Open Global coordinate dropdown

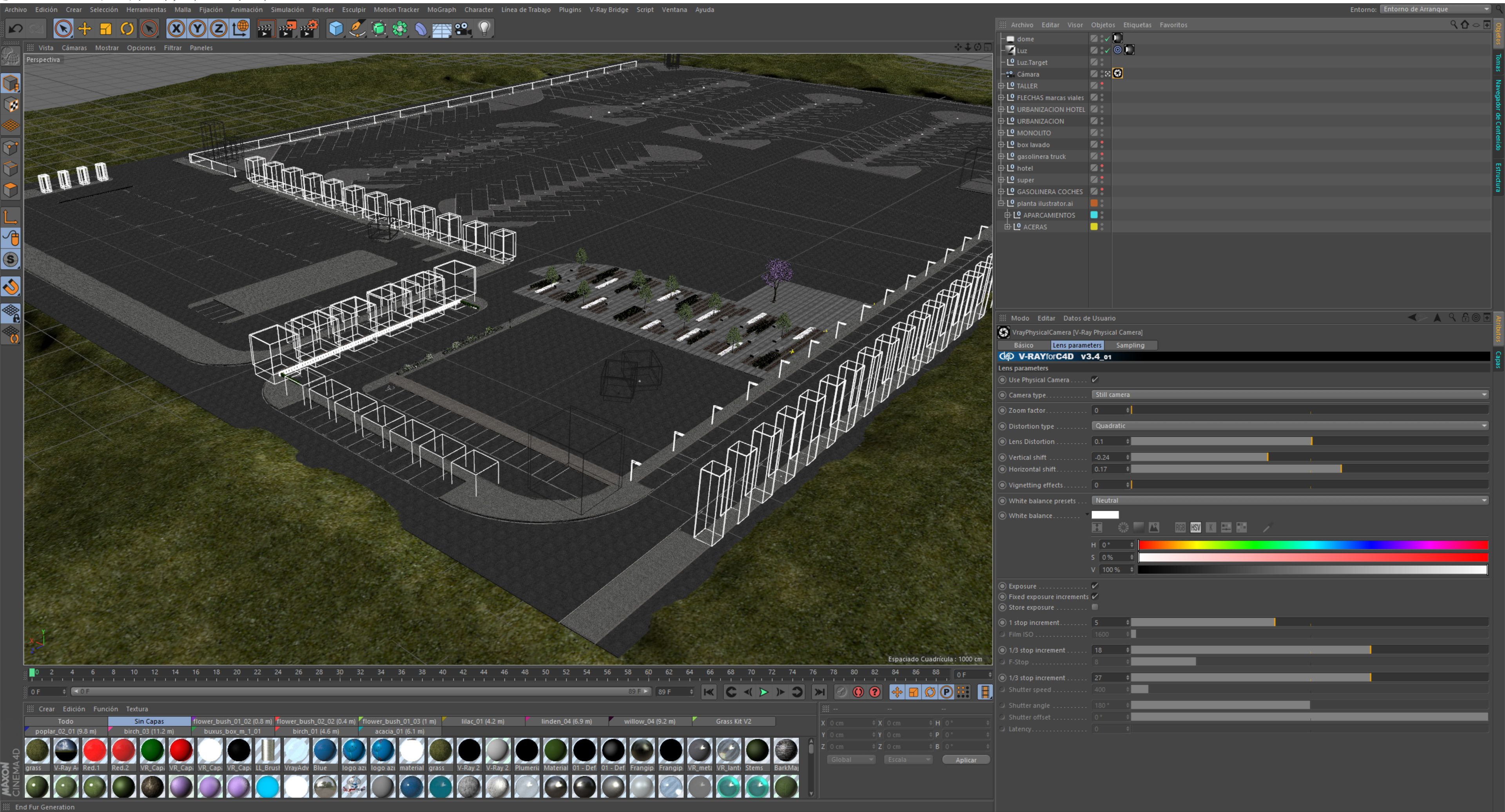[850, 760]
